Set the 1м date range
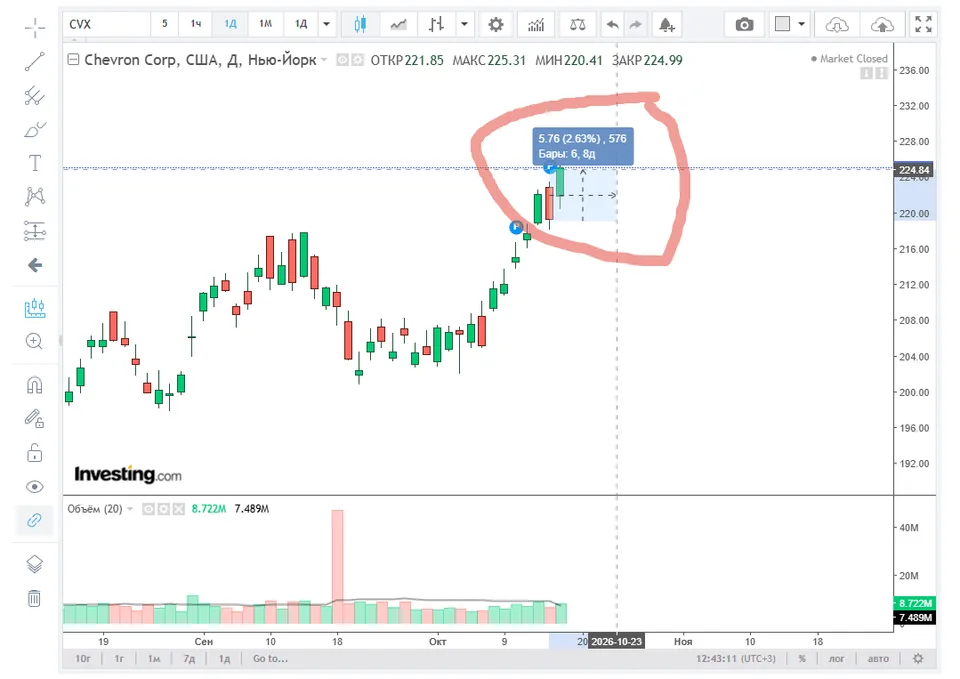Screen dimensions: 960x679 click(154, 659)
